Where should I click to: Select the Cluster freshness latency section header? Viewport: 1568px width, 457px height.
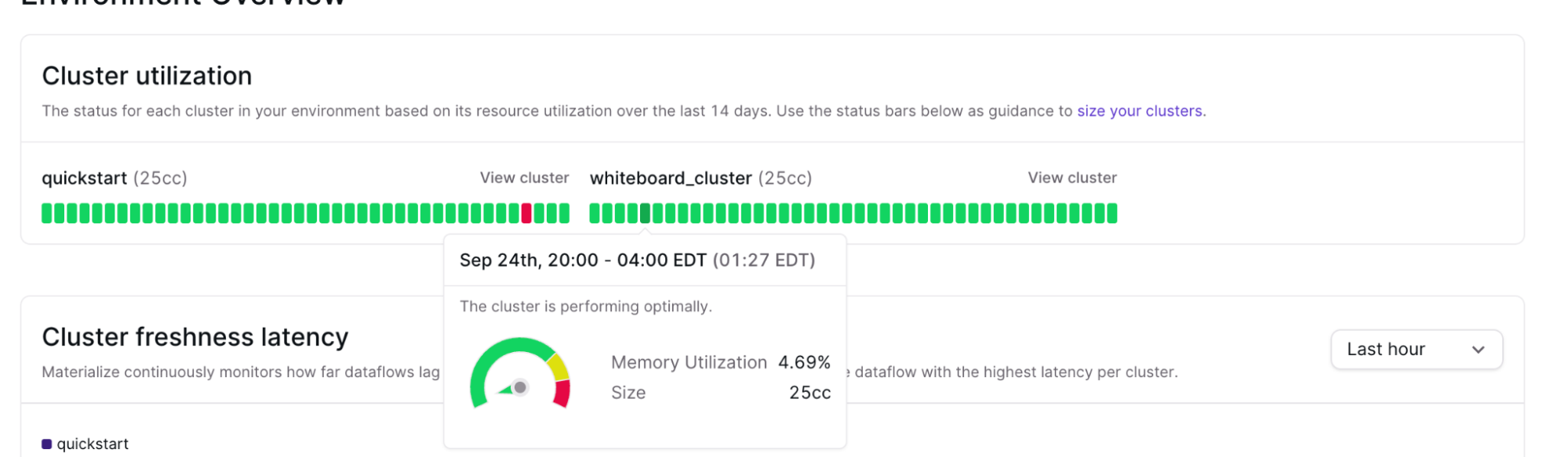(195, 337)
